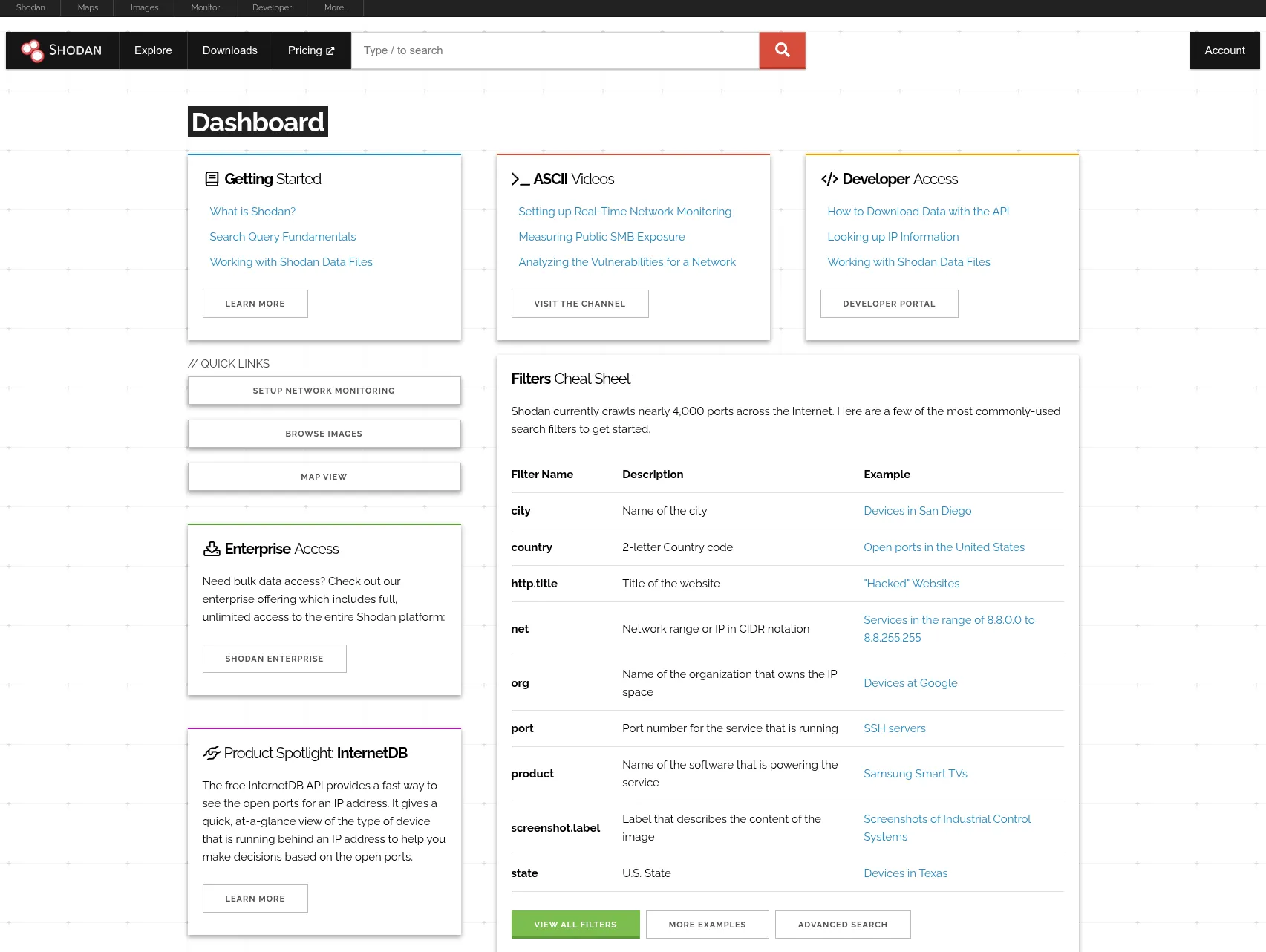Click the icon beside Enterprise Access
This screenshot has height=952, width=1266.
click(211, 548)
